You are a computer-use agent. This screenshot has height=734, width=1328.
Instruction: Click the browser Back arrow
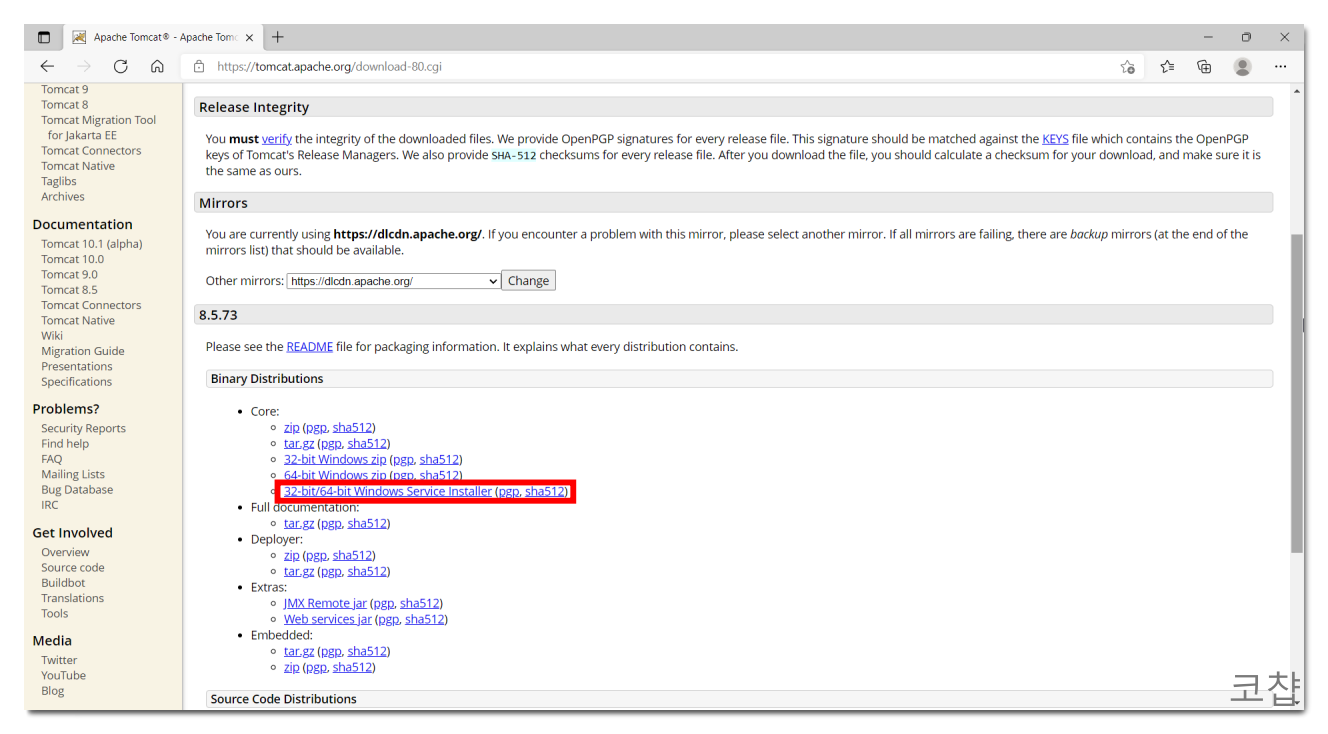tap(47, 67)
